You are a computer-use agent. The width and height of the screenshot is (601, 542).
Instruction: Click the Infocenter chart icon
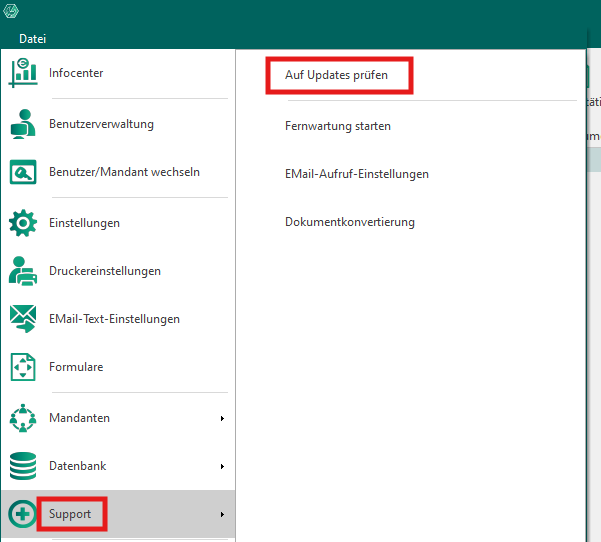[23, 73]
